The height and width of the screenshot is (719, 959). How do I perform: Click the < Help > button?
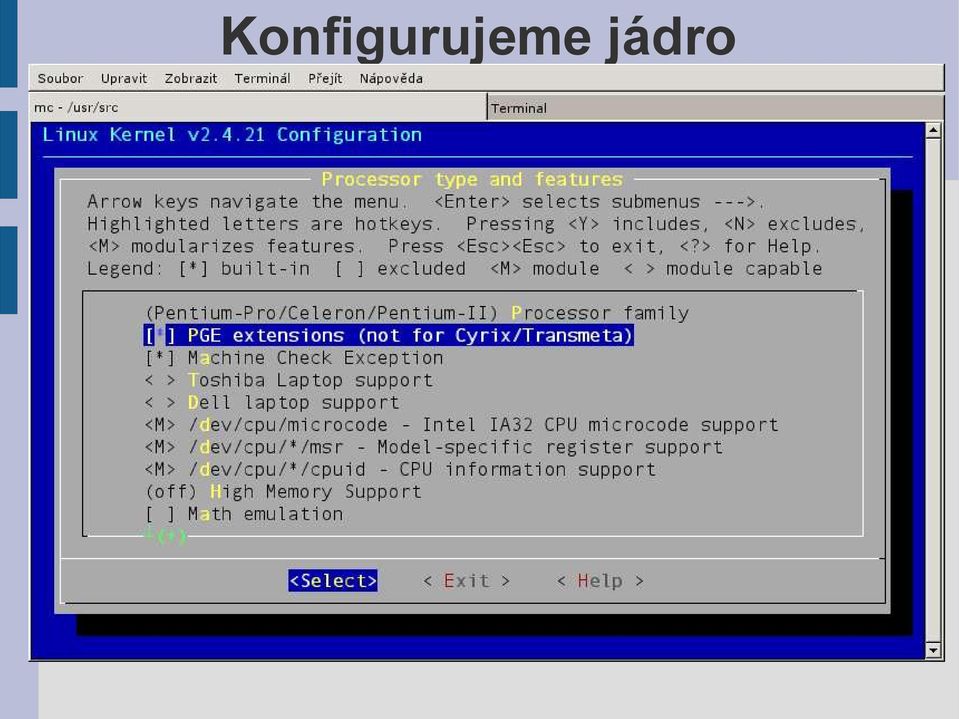coord(601,581)
